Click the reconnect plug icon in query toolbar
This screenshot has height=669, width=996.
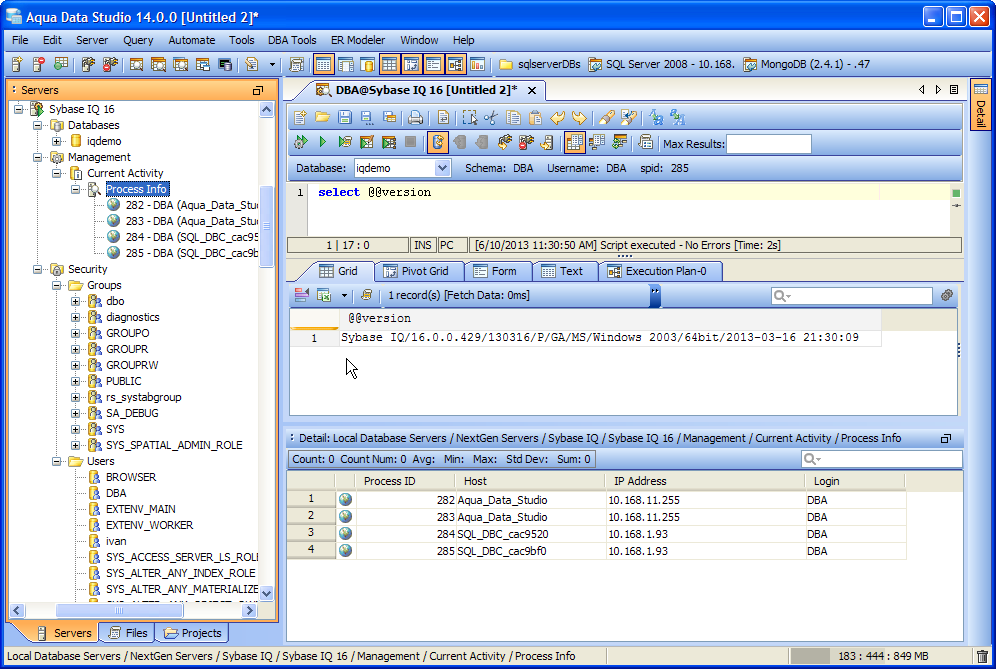point(504,142)
